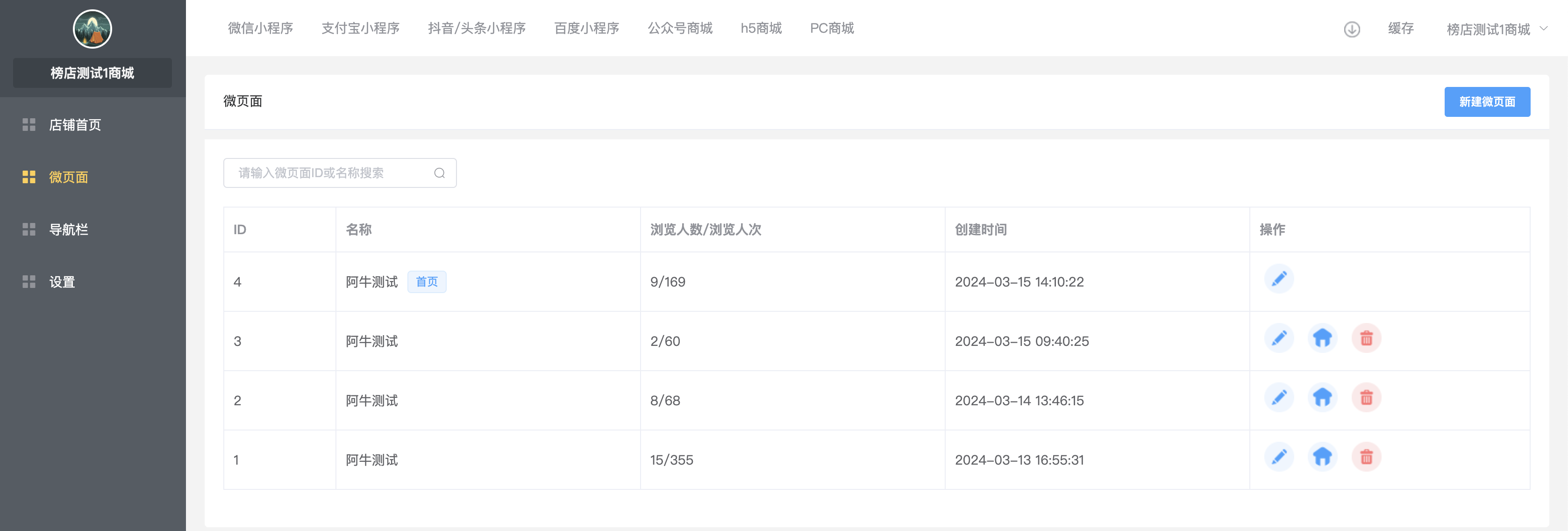Switch to h5商城 tab
This screenshot has width=1568, height=531.
[761, 28]
